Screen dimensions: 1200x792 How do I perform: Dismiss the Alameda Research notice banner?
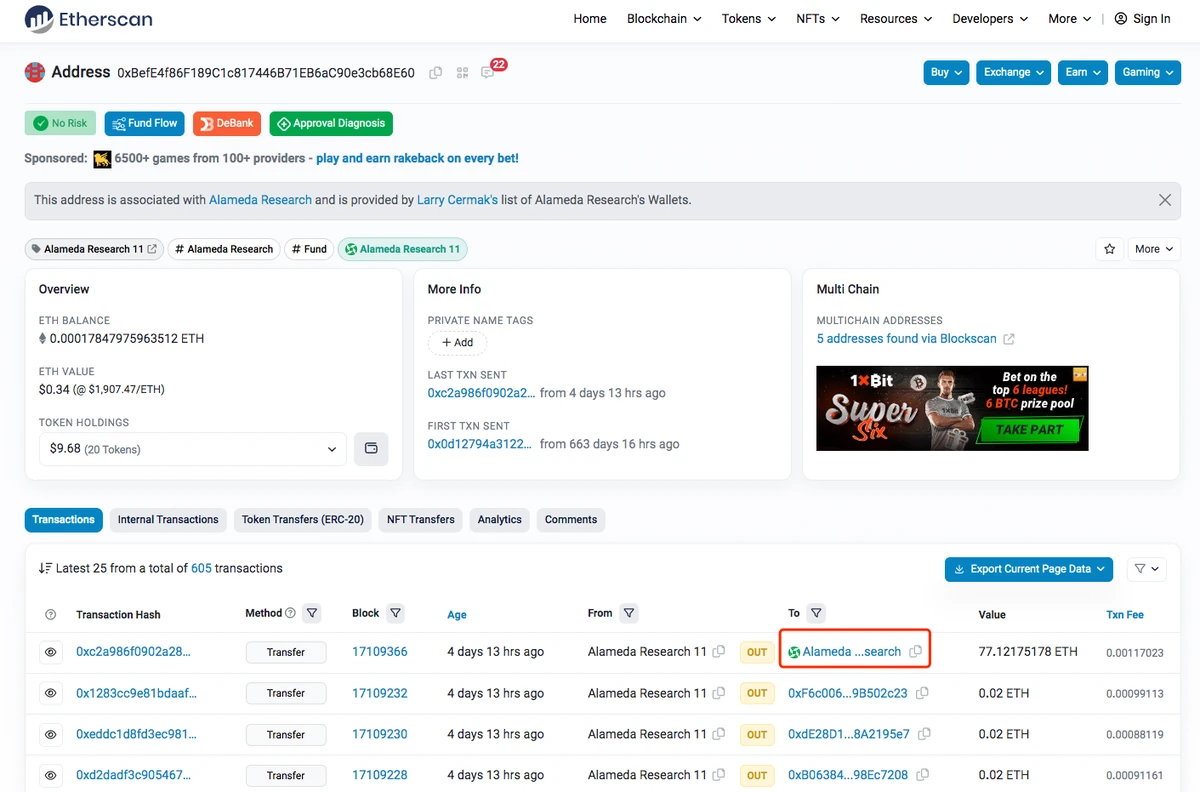(1164, 200)
